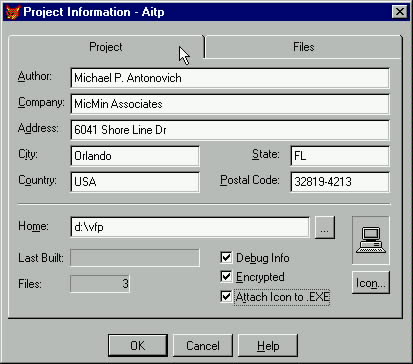Uncheck Attach Icon to .EXE

(226, 296)
